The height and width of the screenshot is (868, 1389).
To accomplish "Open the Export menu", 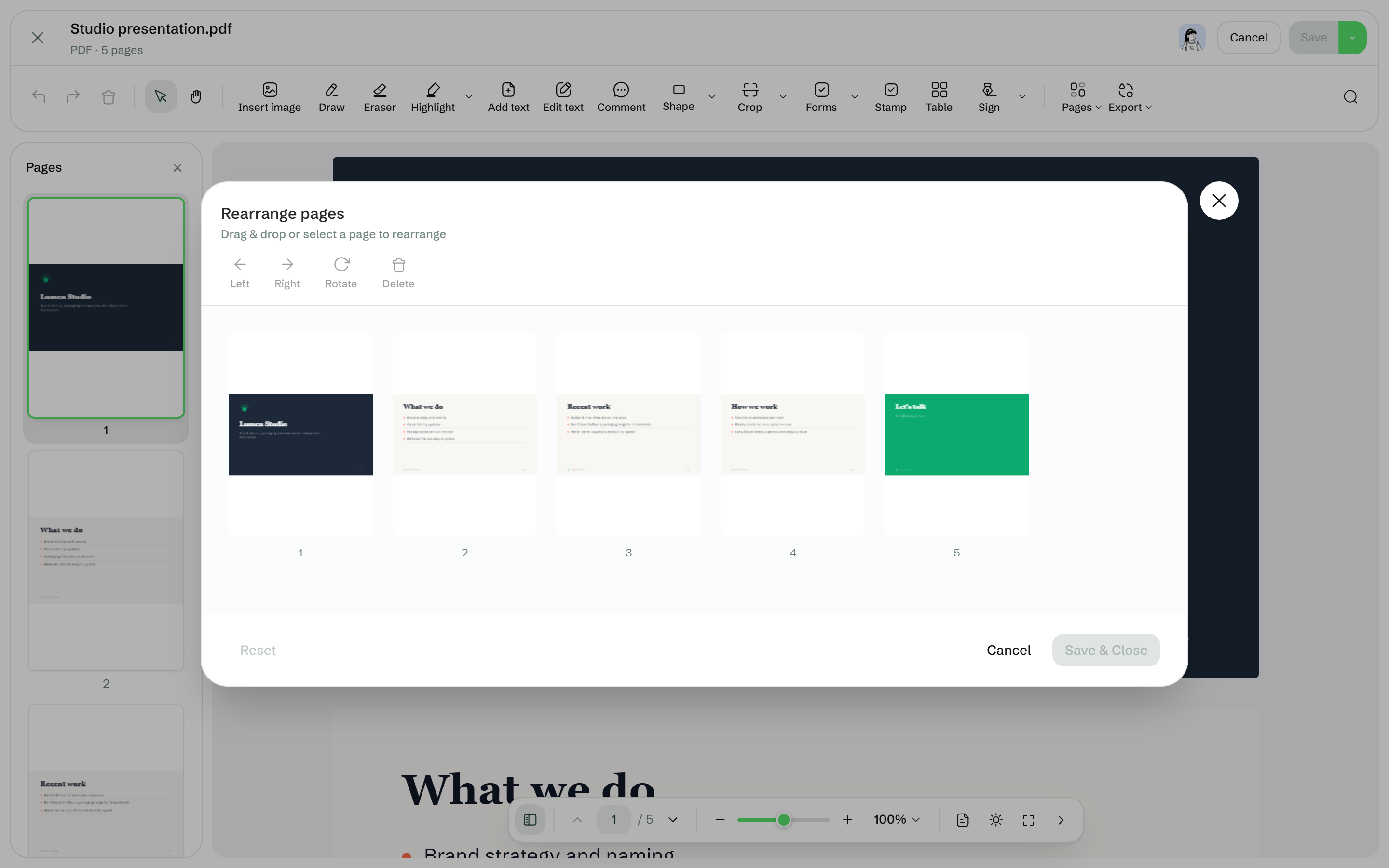I will point(1130,97).
